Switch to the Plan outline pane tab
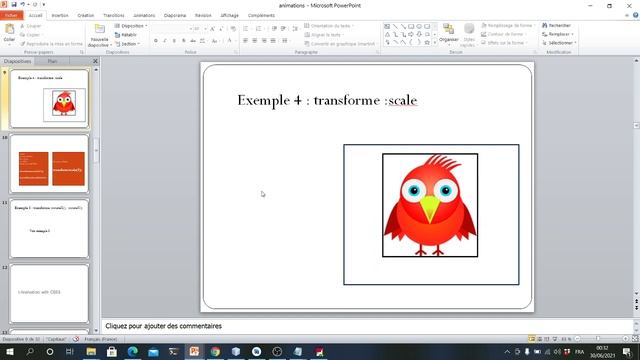This screenshot has height=360, width=640. [52, 61]
